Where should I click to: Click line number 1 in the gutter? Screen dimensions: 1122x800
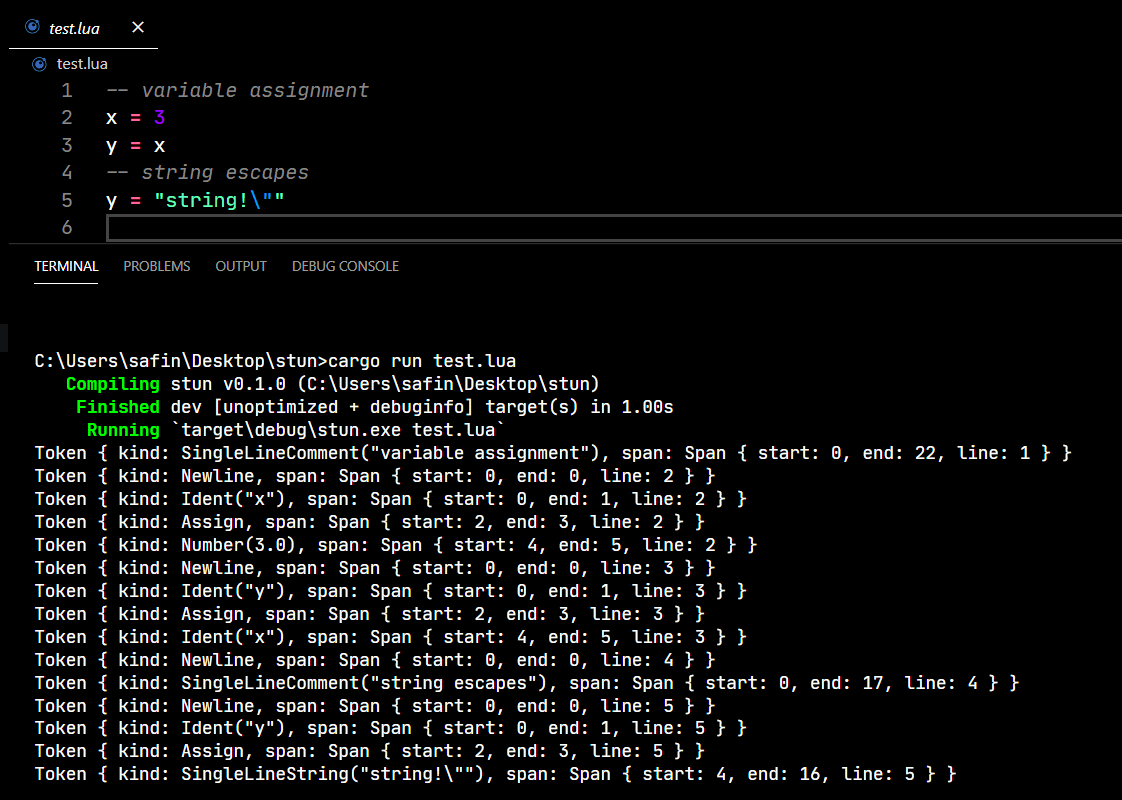(67, 91)
